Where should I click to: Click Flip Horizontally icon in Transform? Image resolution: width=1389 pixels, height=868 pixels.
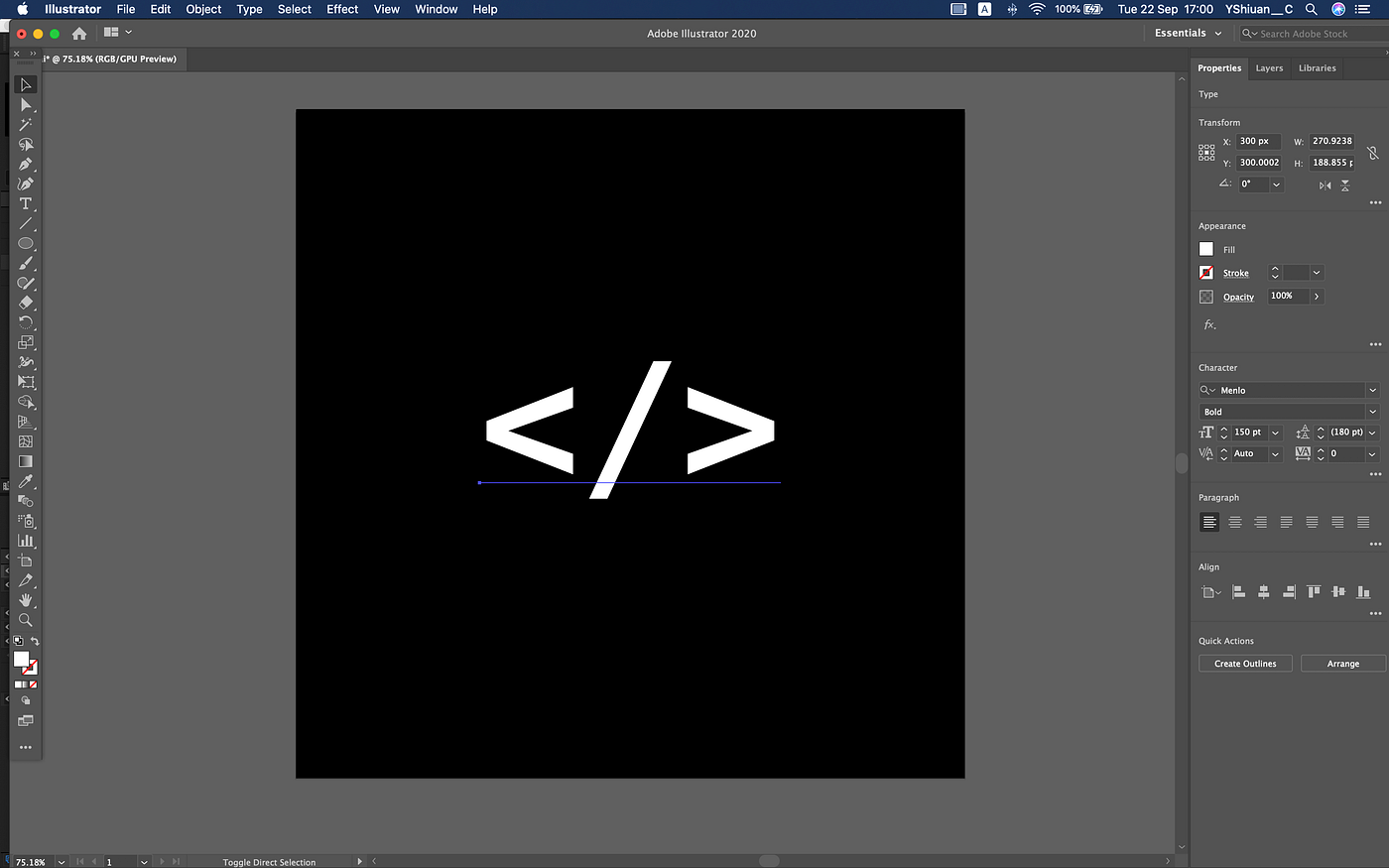1325,186
